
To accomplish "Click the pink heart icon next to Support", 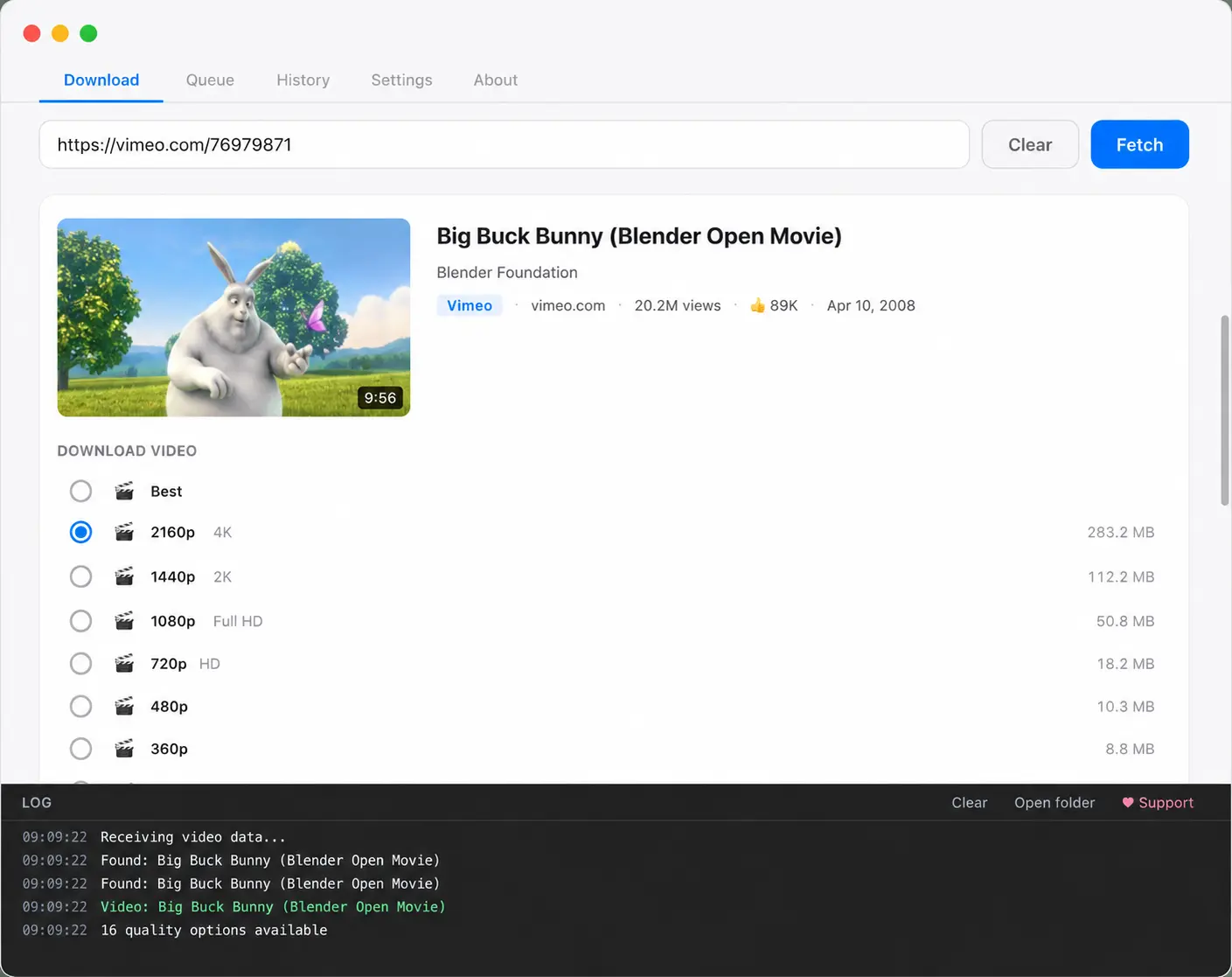I will point(1128,802).
